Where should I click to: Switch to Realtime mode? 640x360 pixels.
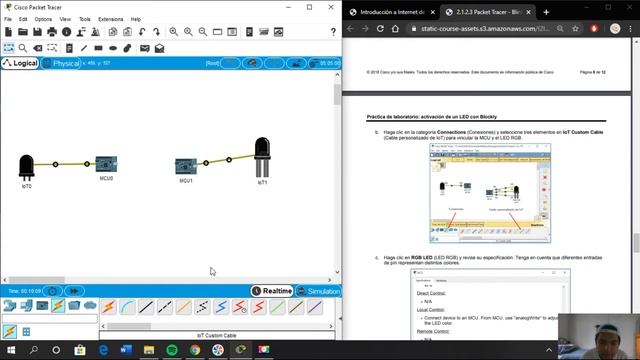pos(272,291)
